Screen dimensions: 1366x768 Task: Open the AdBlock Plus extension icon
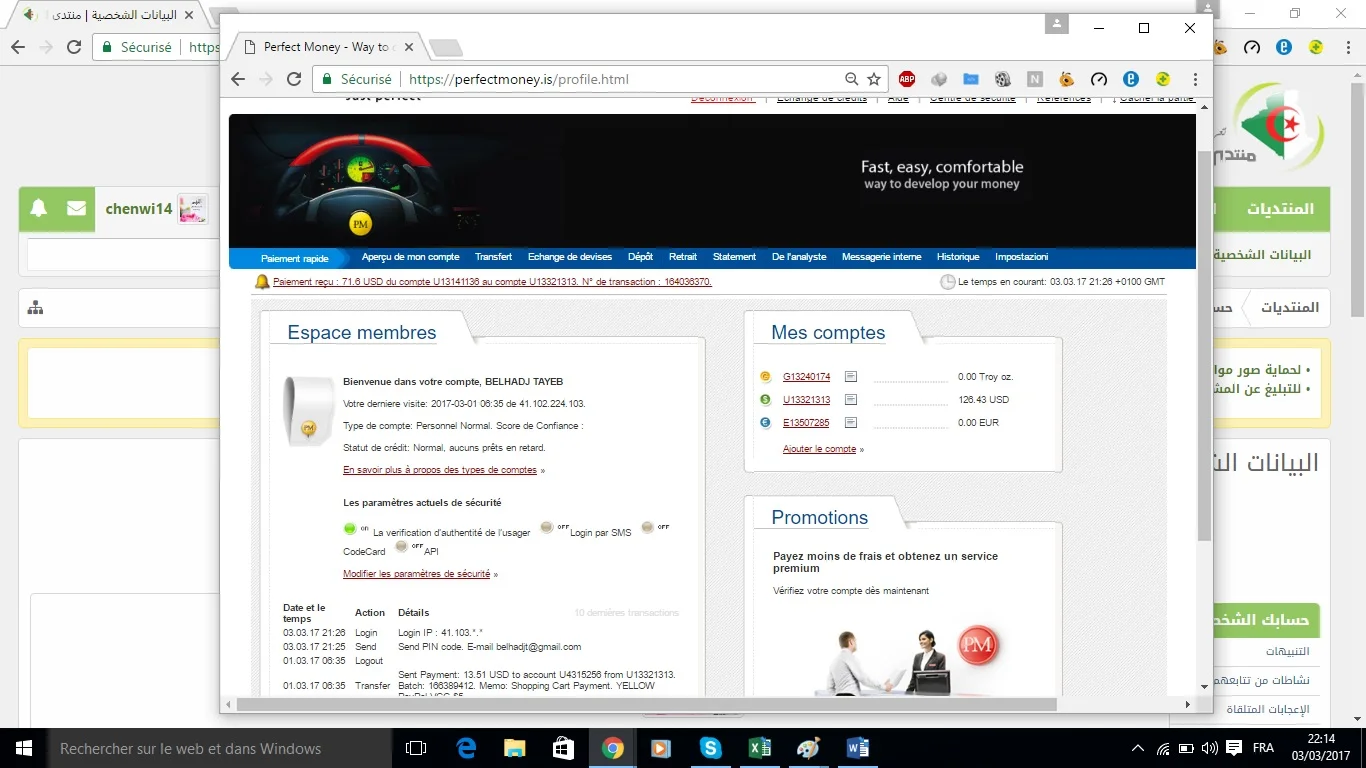click(907, 79)
